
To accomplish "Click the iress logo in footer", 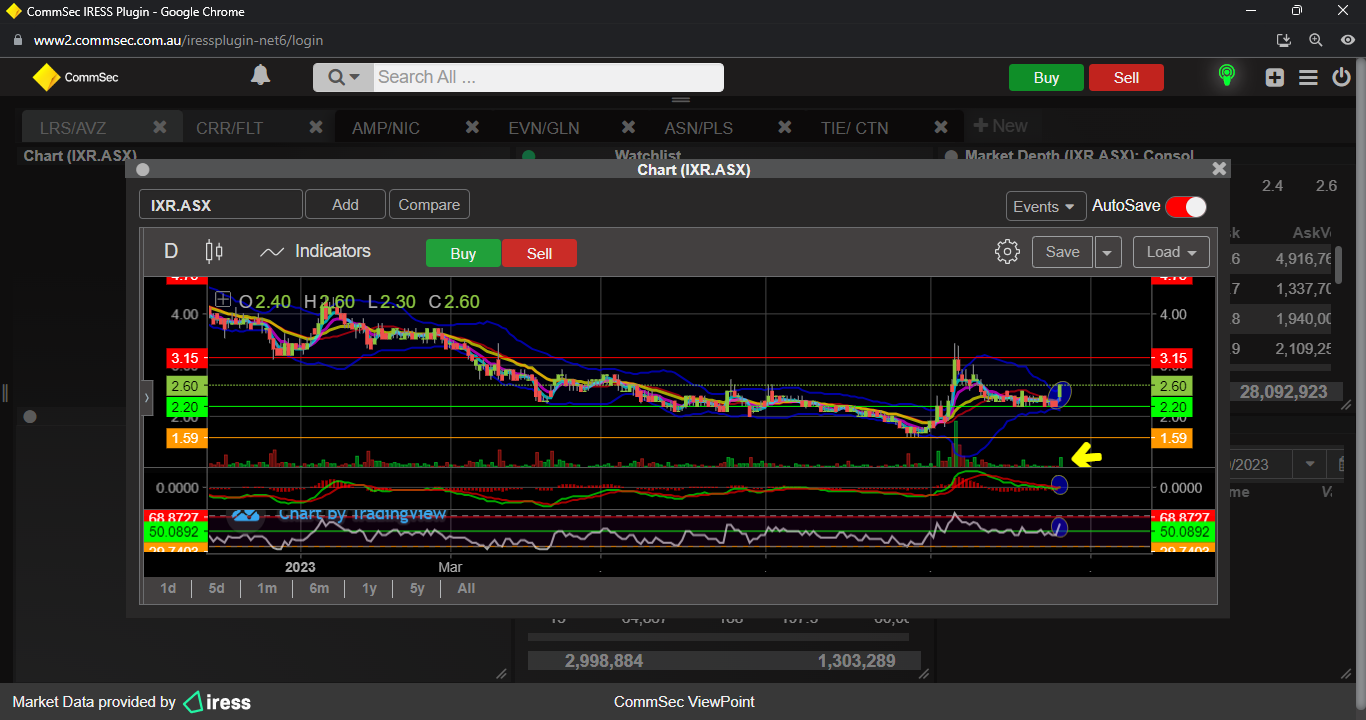I will [217, 702].
